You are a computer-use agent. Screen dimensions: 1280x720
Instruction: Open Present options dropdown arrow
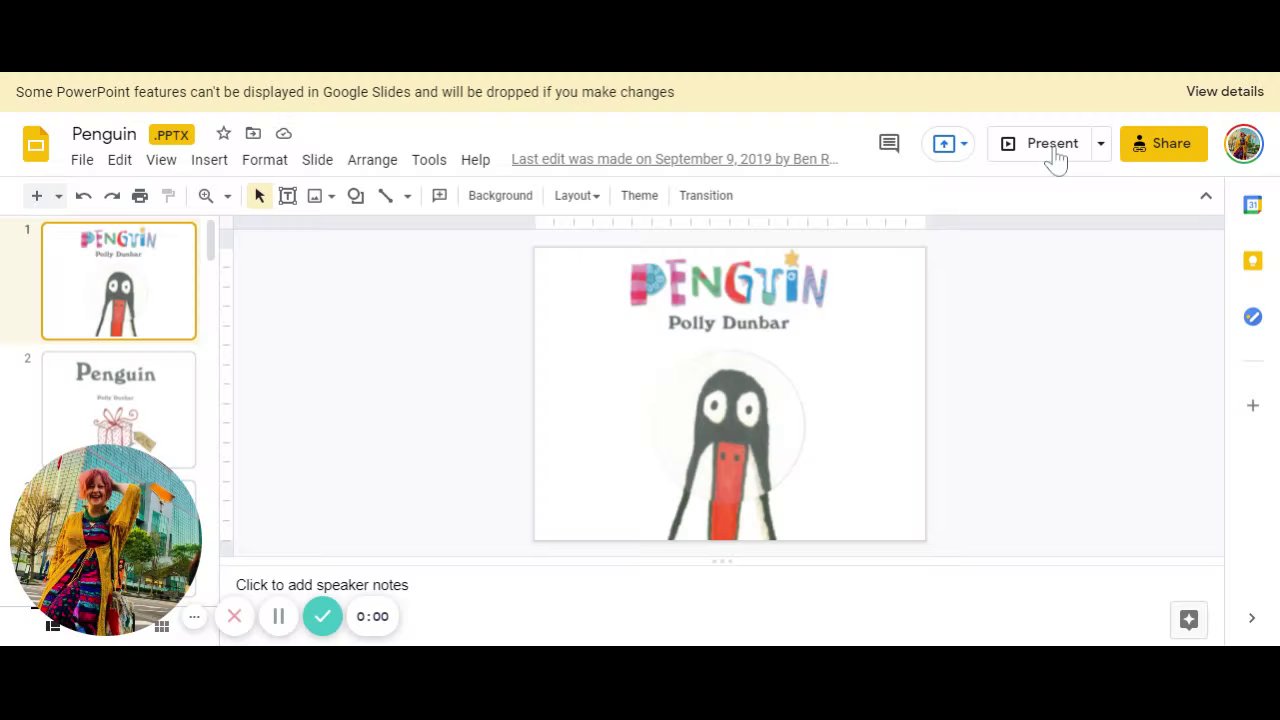point(1100,144)
